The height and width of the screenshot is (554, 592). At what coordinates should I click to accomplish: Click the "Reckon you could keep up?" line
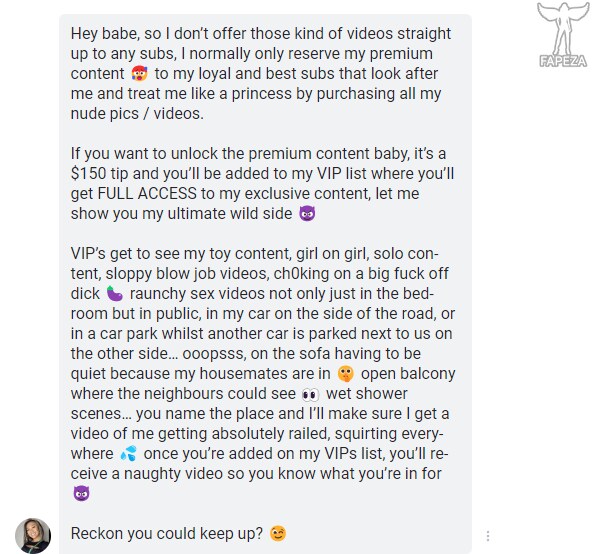(x=166, y=534)
